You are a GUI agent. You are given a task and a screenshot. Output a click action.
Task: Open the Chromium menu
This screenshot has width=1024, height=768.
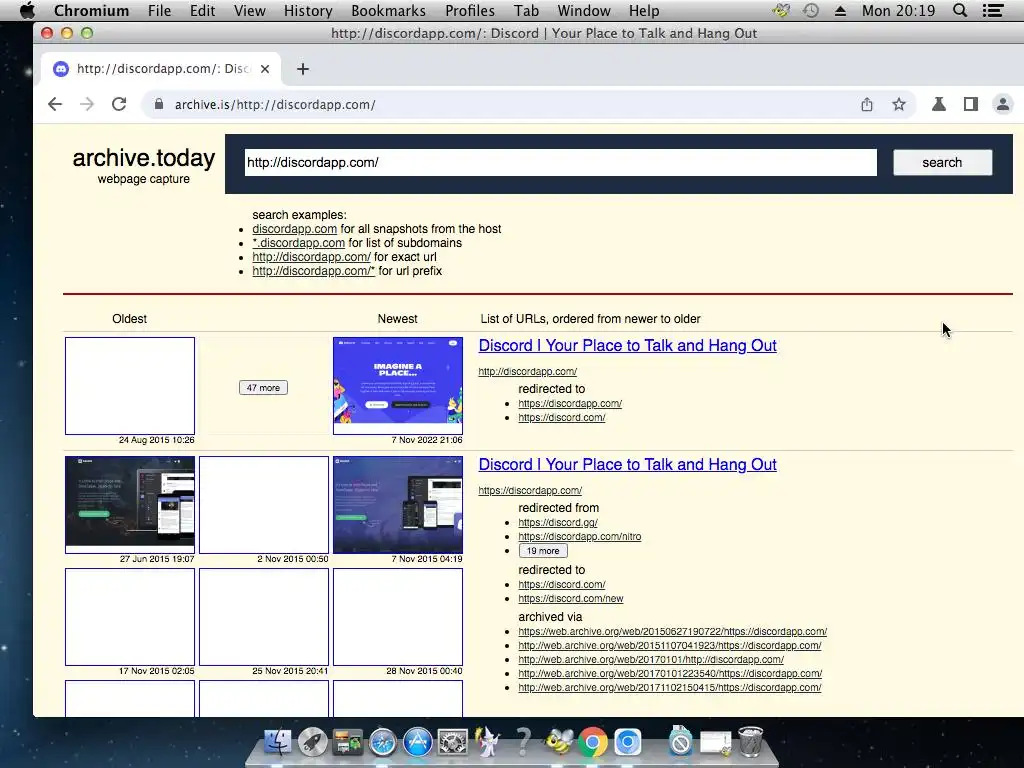click(x=91, y=10)
